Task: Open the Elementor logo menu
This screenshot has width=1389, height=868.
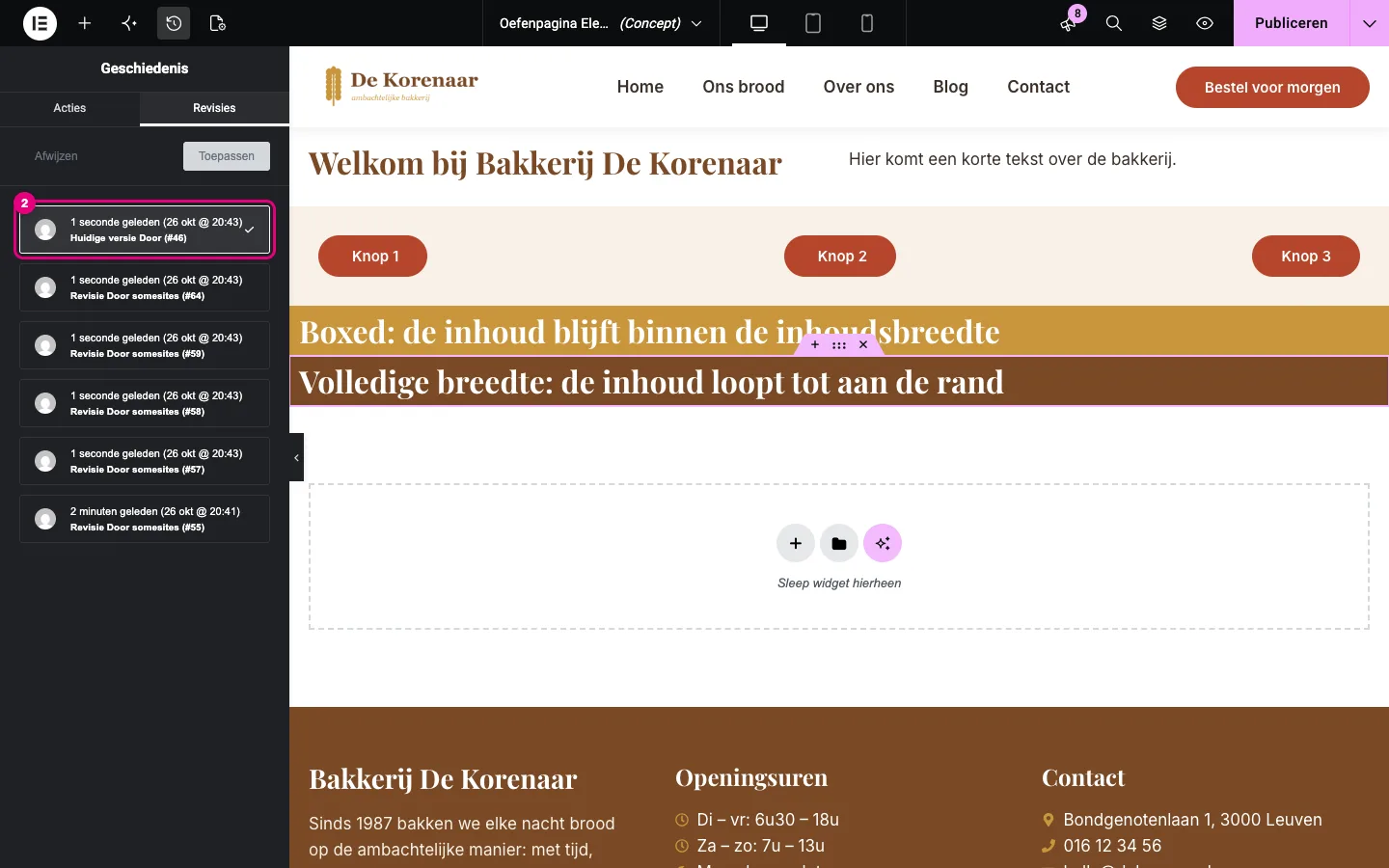Action: pos(40,23)
